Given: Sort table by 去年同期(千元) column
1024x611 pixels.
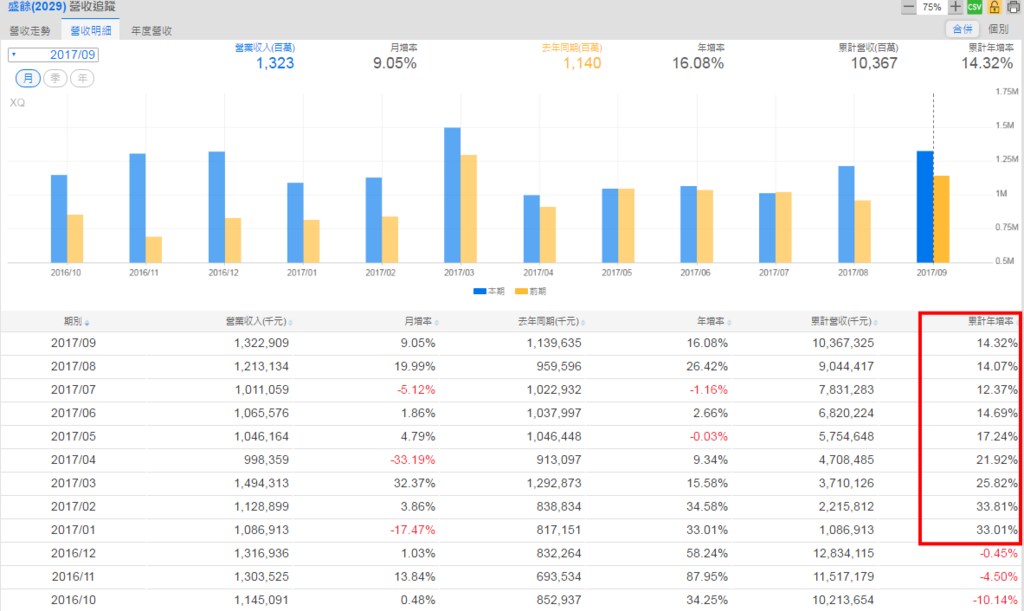Looking at the screenshot, I should coord(551,321).
